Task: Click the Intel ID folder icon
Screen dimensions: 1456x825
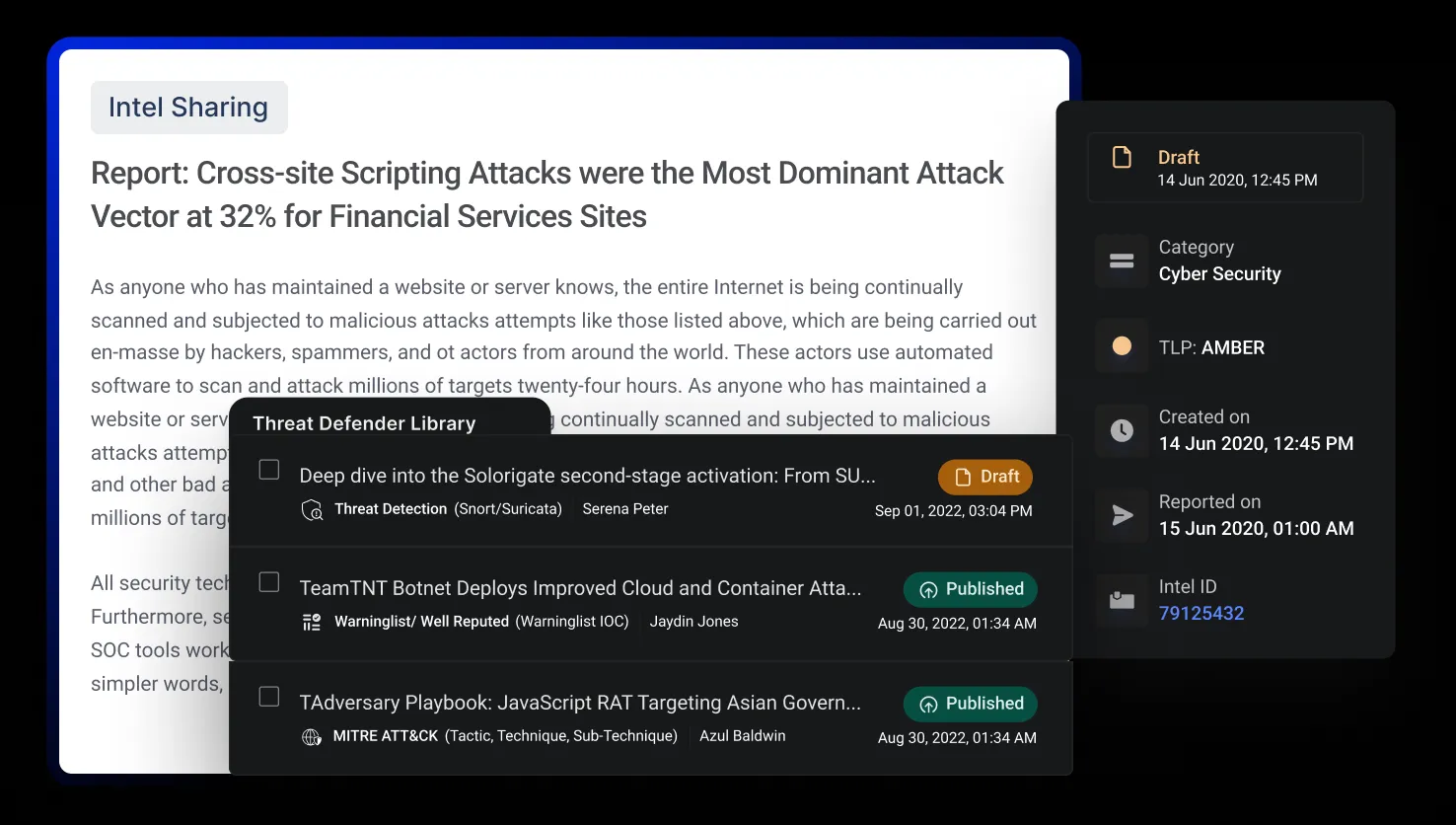Action: [1122, 600]
